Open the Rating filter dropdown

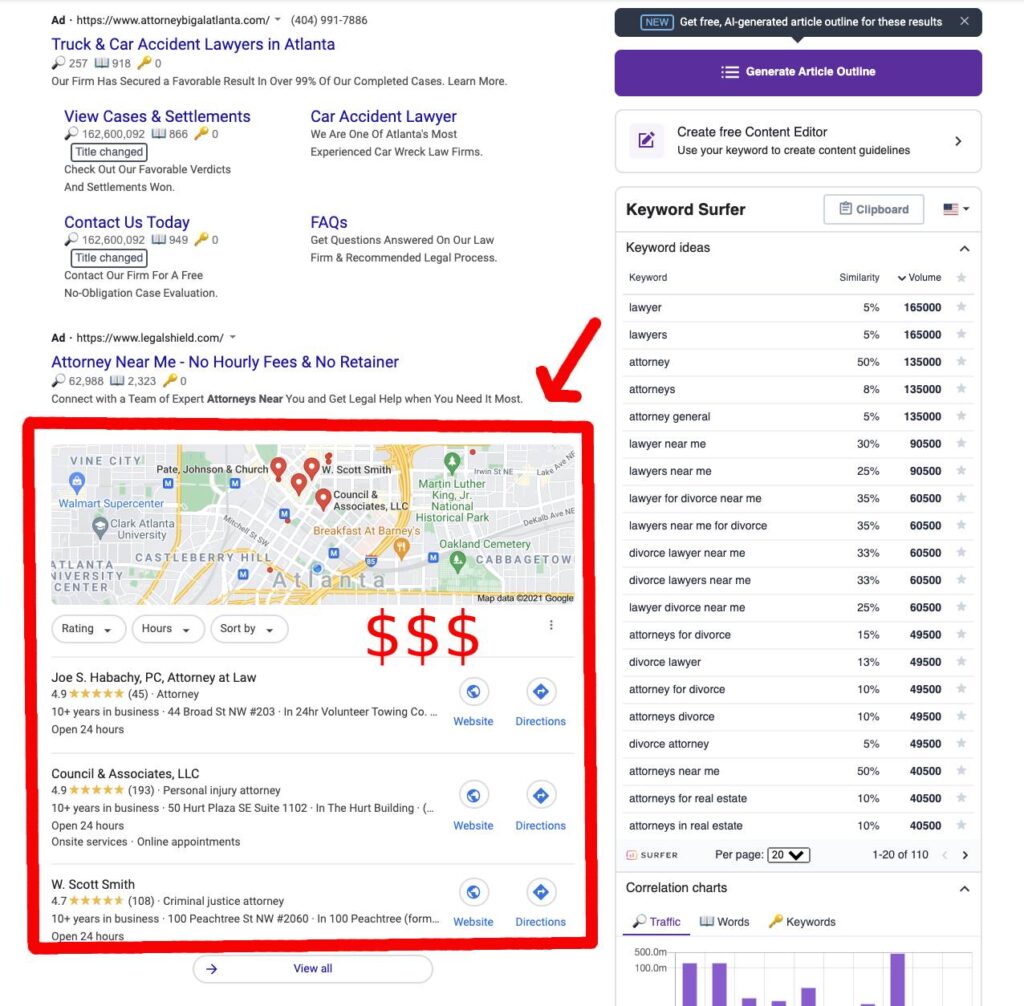pos(87,629)
